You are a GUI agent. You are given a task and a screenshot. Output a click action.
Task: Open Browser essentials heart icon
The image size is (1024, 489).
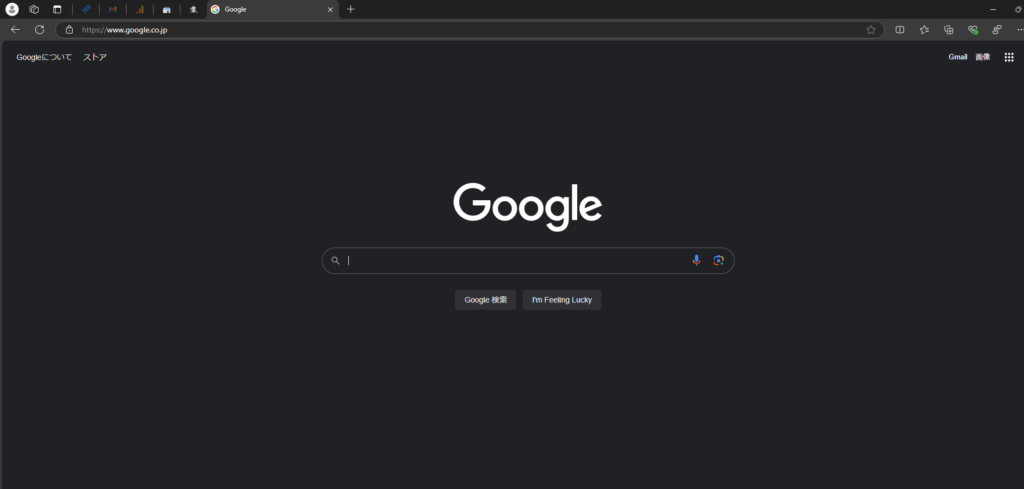972,30
